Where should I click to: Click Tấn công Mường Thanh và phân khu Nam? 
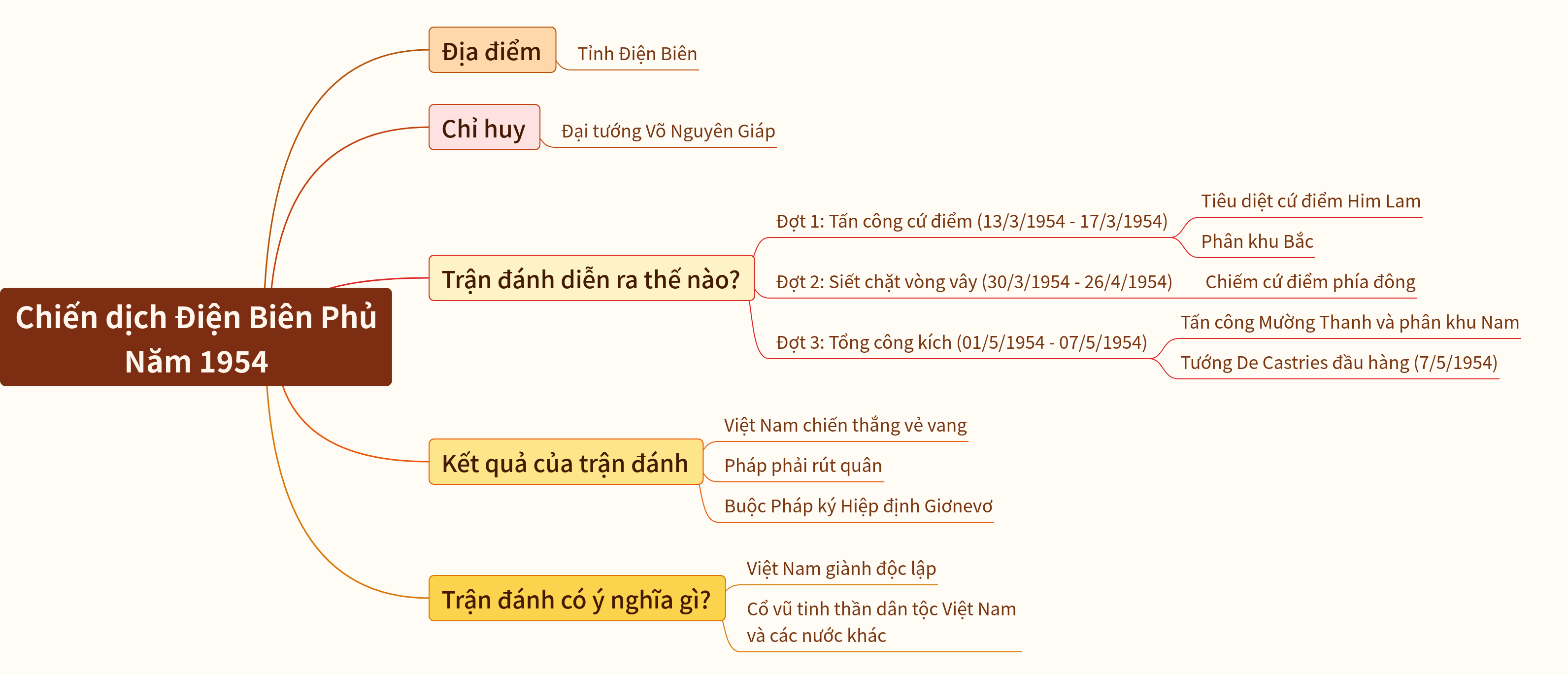point(1349,322)
